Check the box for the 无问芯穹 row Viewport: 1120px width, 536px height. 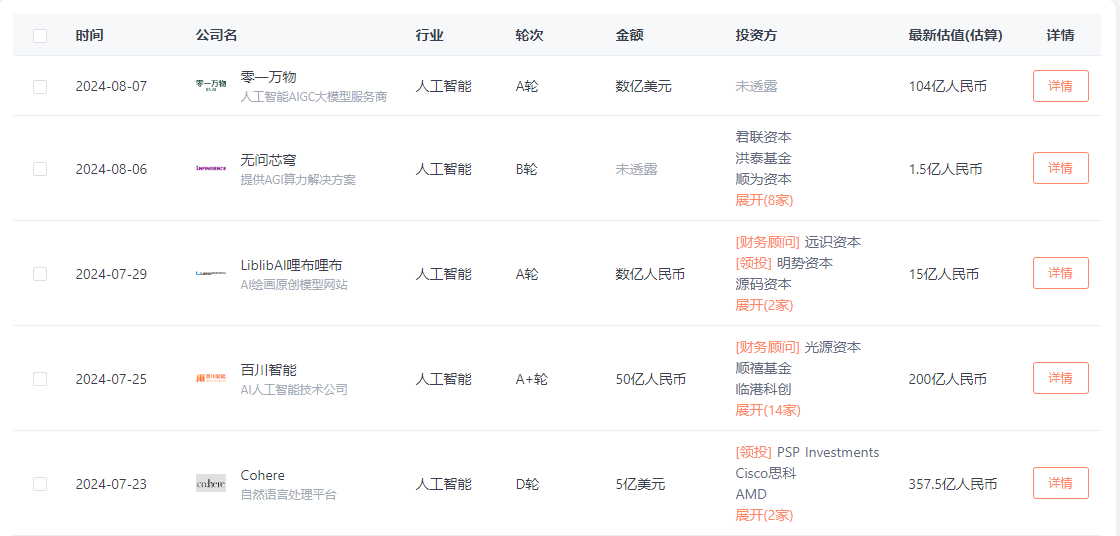pyautogui.click(x=40, y=169)
